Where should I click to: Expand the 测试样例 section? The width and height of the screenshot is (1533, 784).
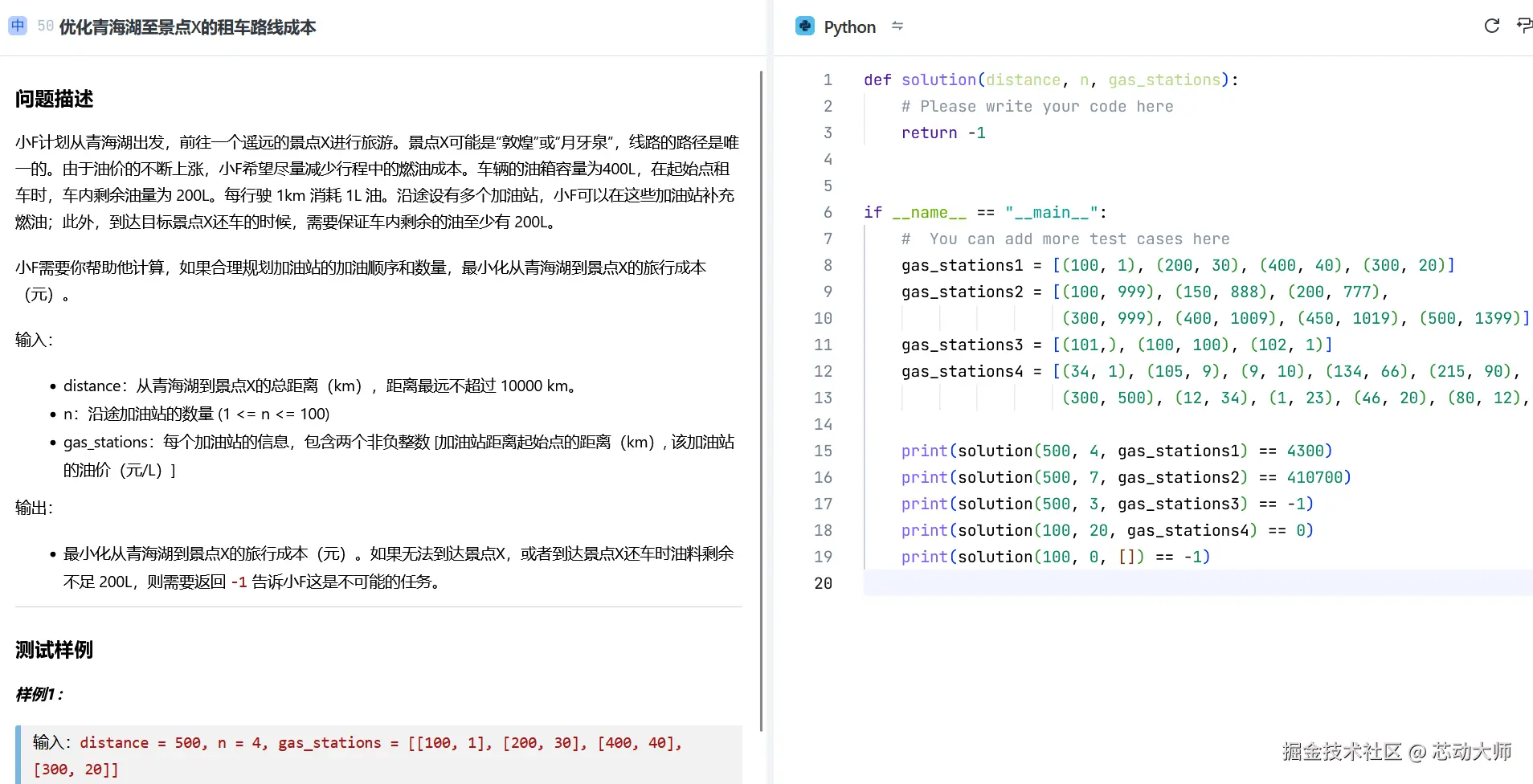[x=53, y=650]
